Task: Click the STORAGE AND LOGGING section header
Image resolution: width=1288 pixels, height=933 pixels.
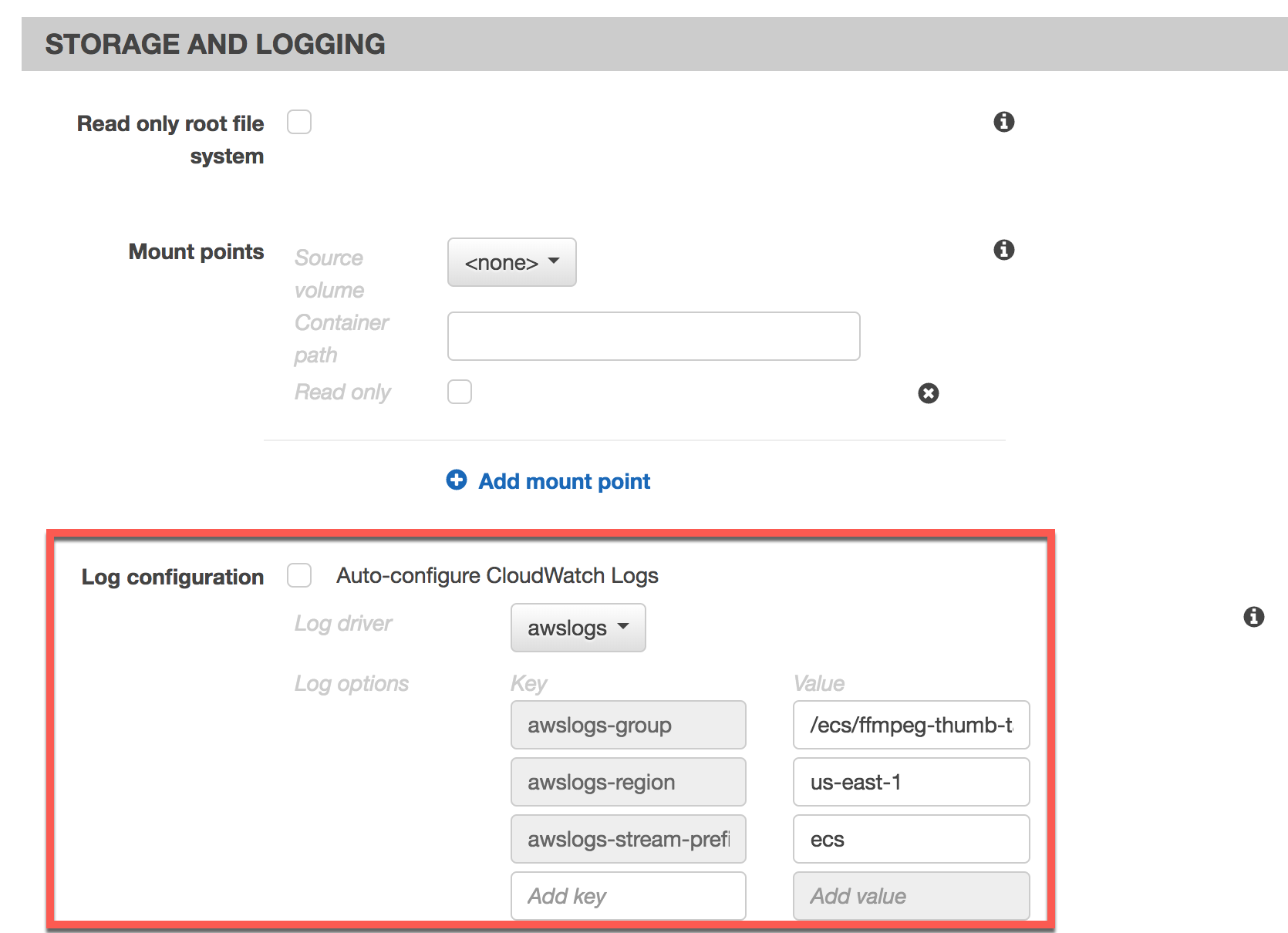Action: pos(216,44)
